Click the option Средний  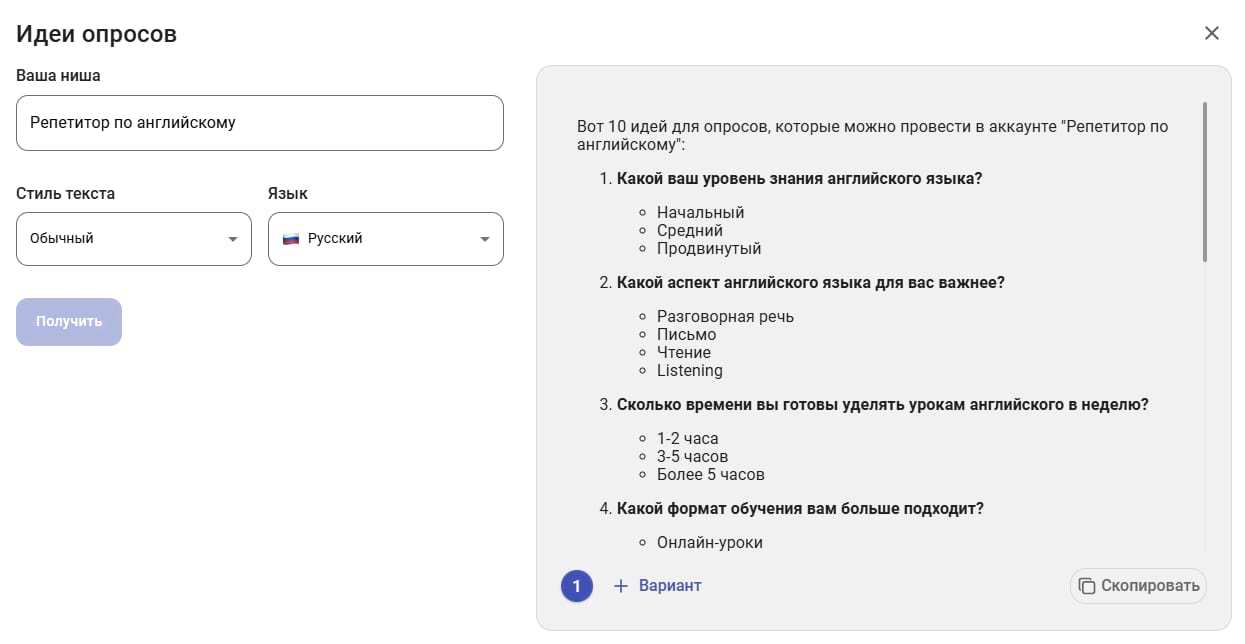690,231
